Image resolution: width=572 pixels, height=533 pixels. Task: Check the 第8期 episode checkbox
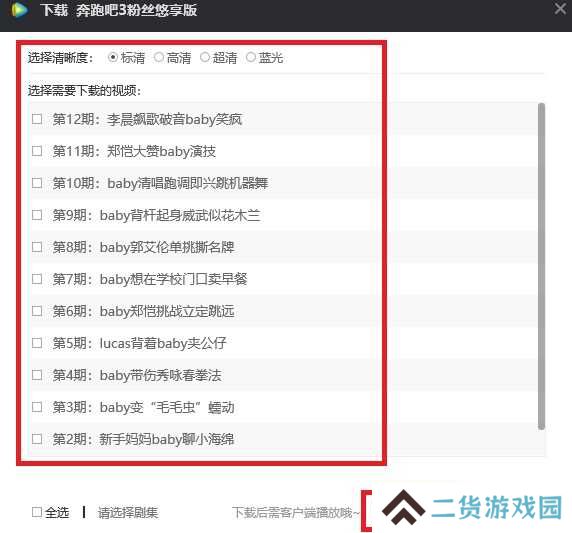click(x=37, y=247)
